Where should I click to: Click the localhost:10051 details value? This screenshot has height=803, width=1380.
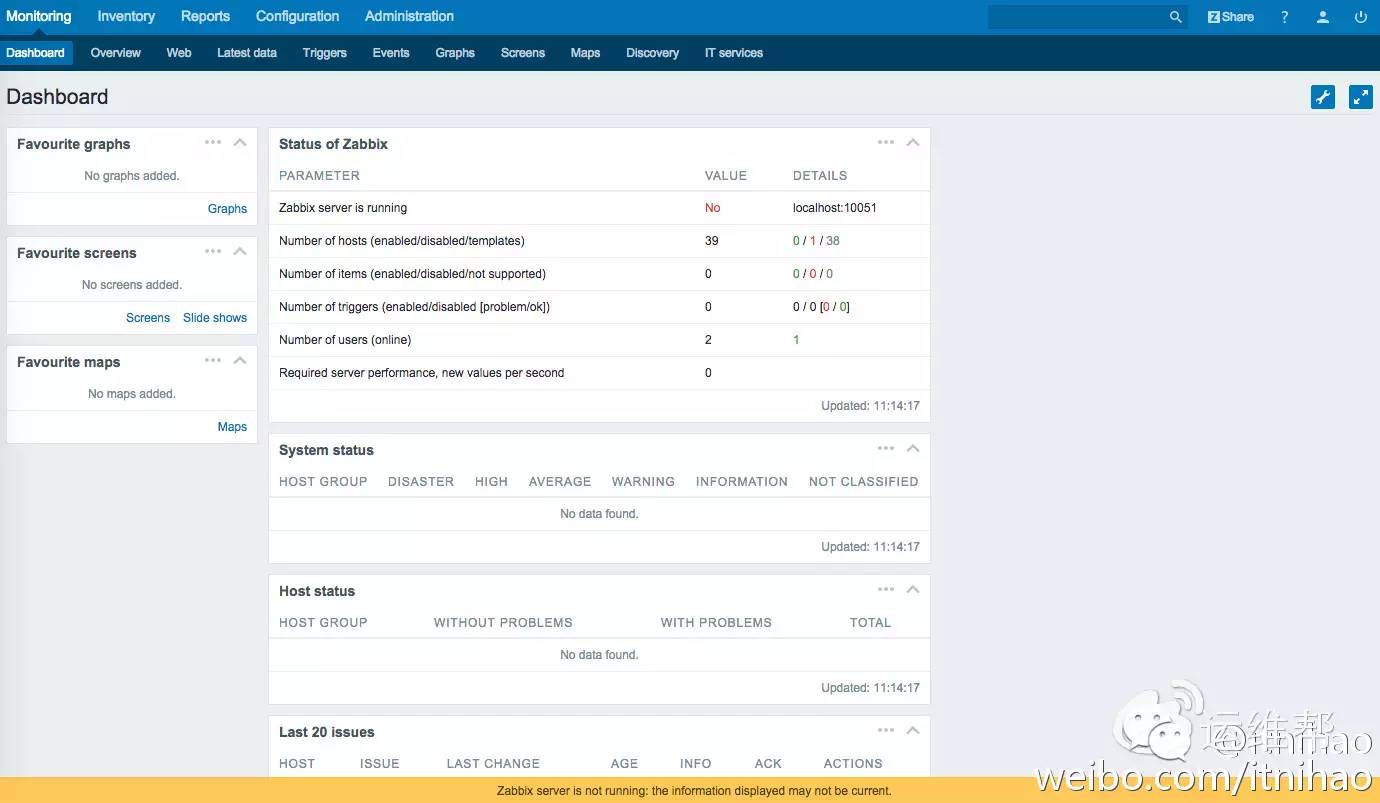835,208
